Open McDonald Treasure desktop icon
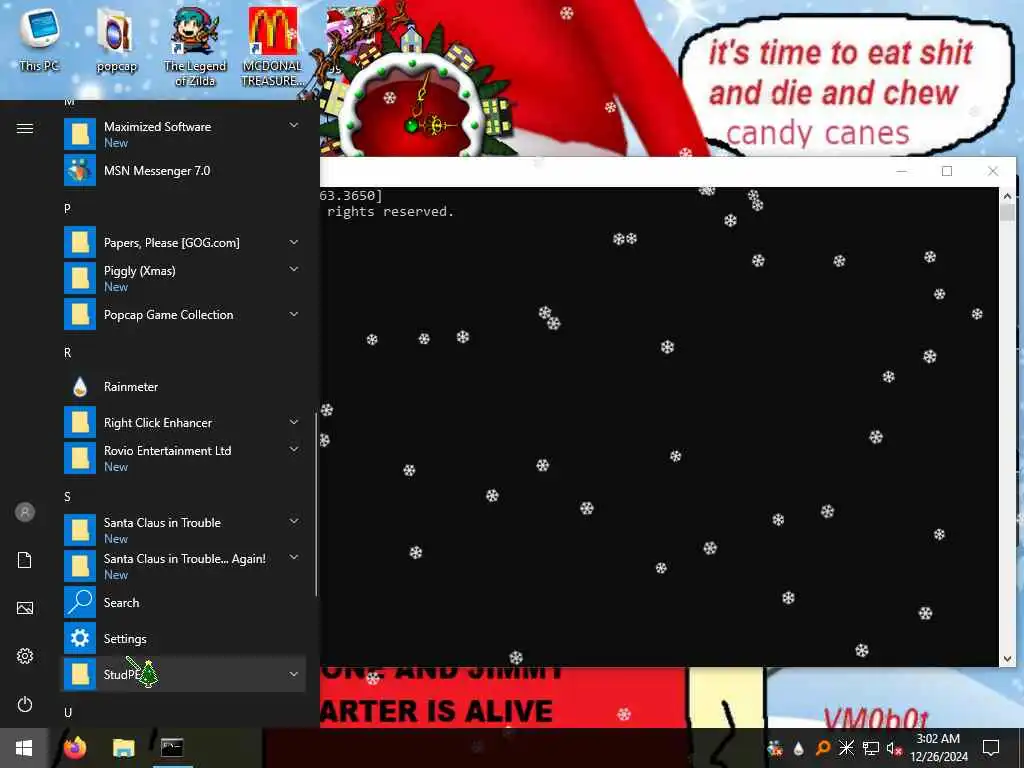The height and width of the screenshot is (768, 1024). [272, 48]
